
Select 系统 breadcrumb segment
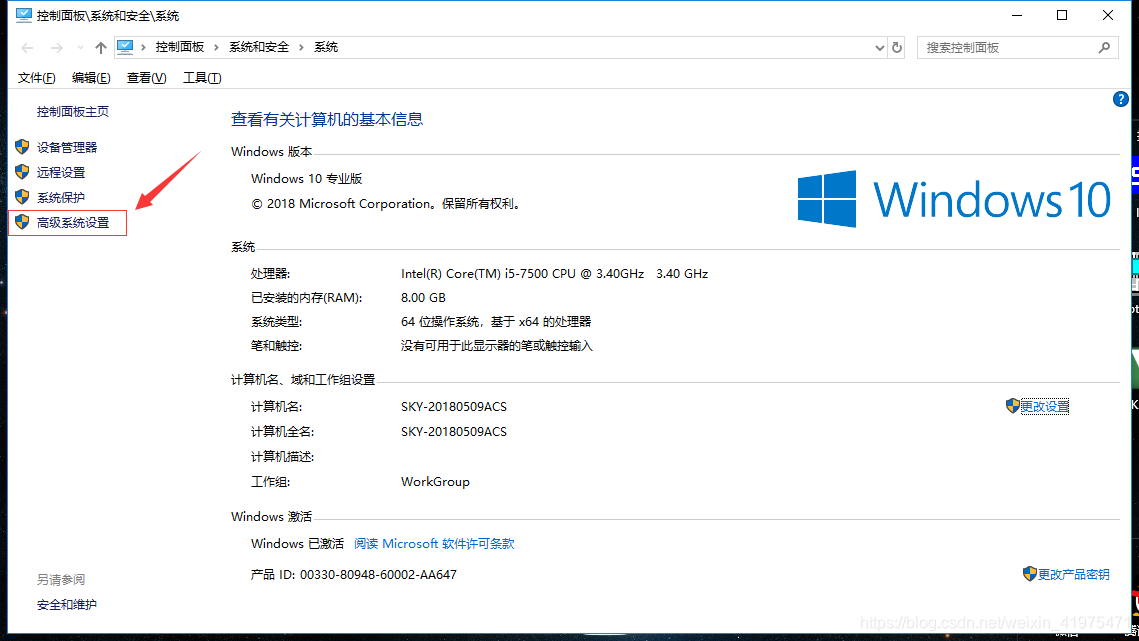(x=325, y=47)
